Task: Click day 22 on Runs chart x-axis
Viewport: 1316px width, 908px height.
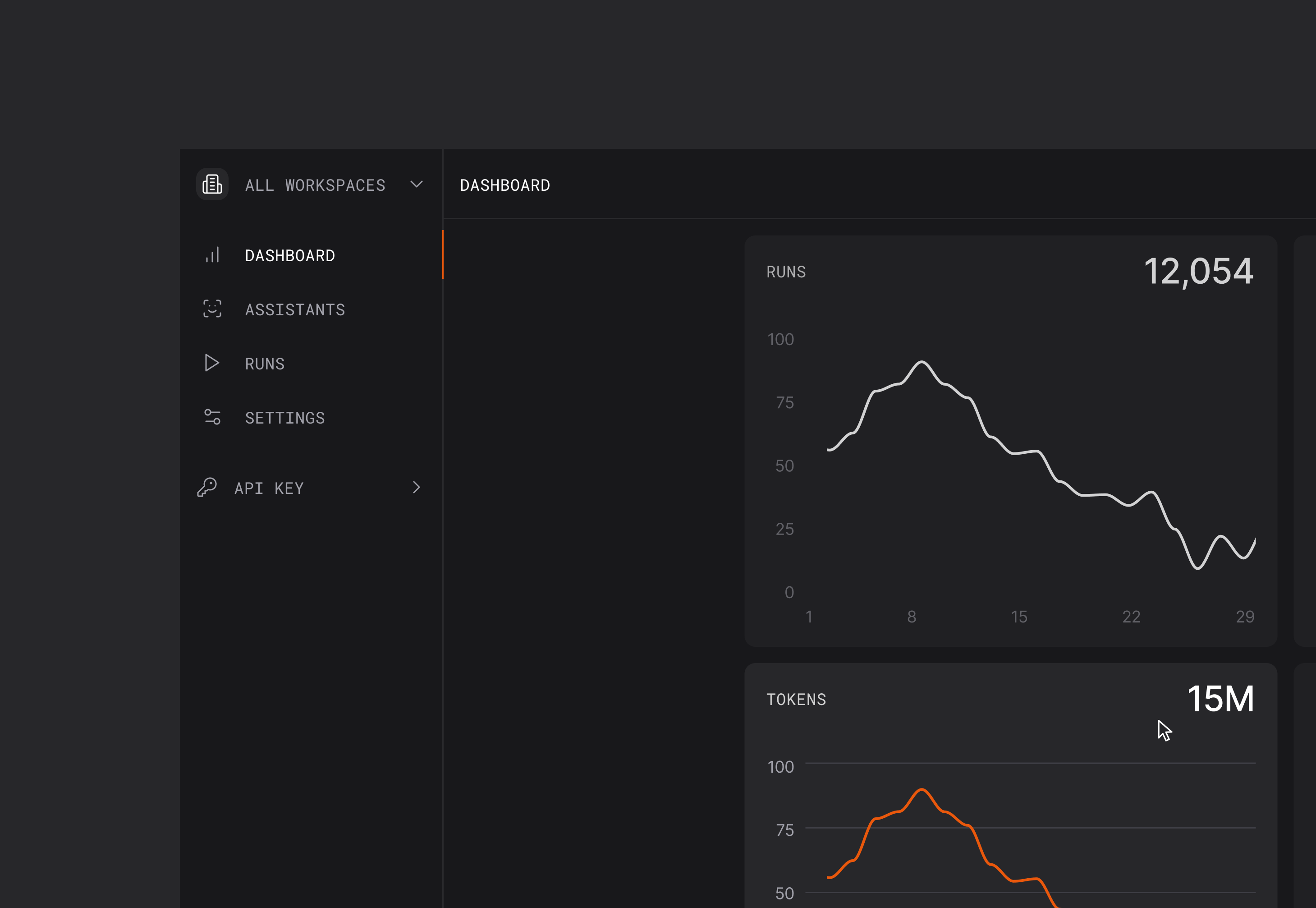Action: pos(1131,617)
